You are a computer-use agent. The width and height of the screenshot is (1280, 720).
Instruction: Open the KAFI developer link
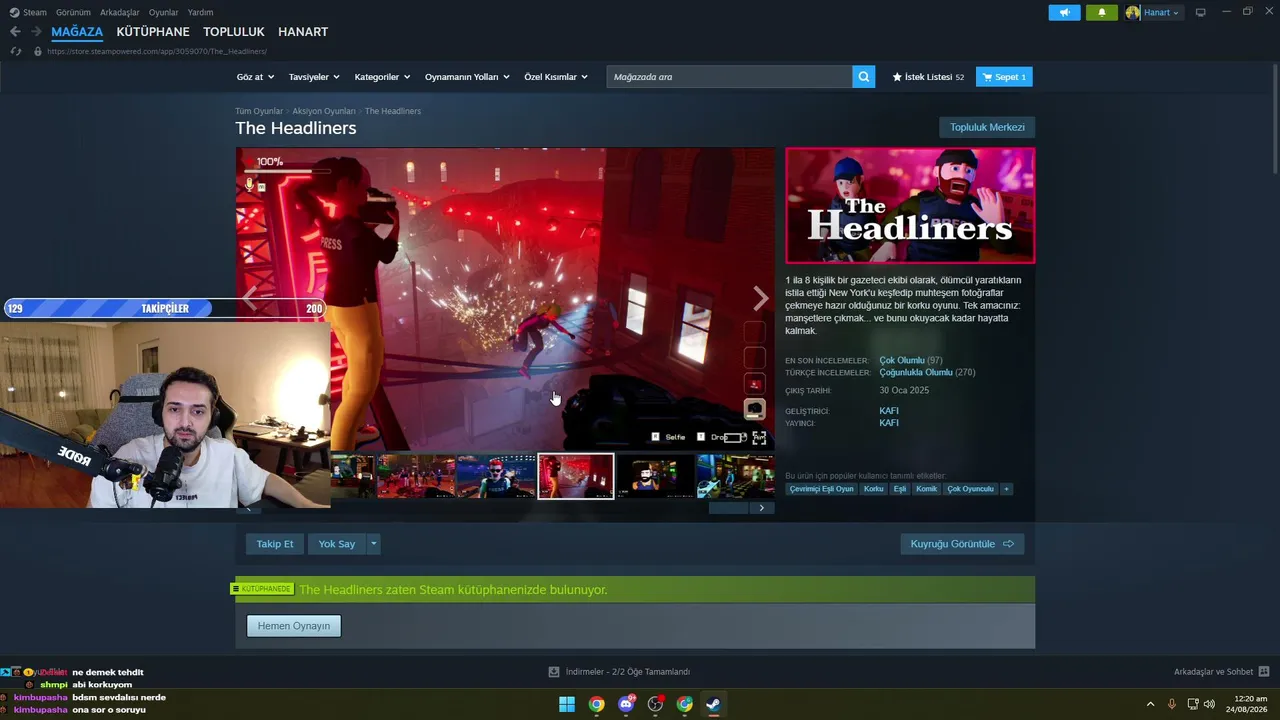[x=889, y=411]
